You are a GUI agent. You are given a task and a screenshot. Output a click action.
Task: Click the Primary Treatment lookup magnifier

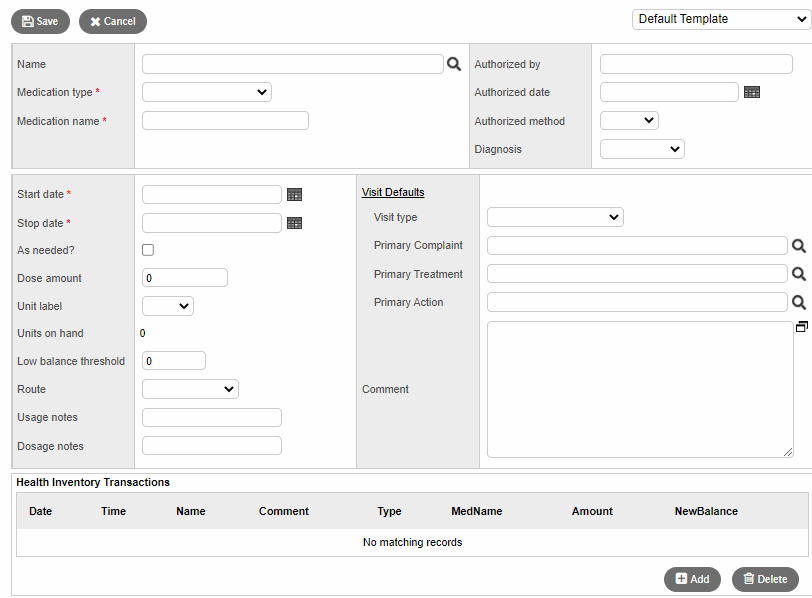(x=799, y=274)
